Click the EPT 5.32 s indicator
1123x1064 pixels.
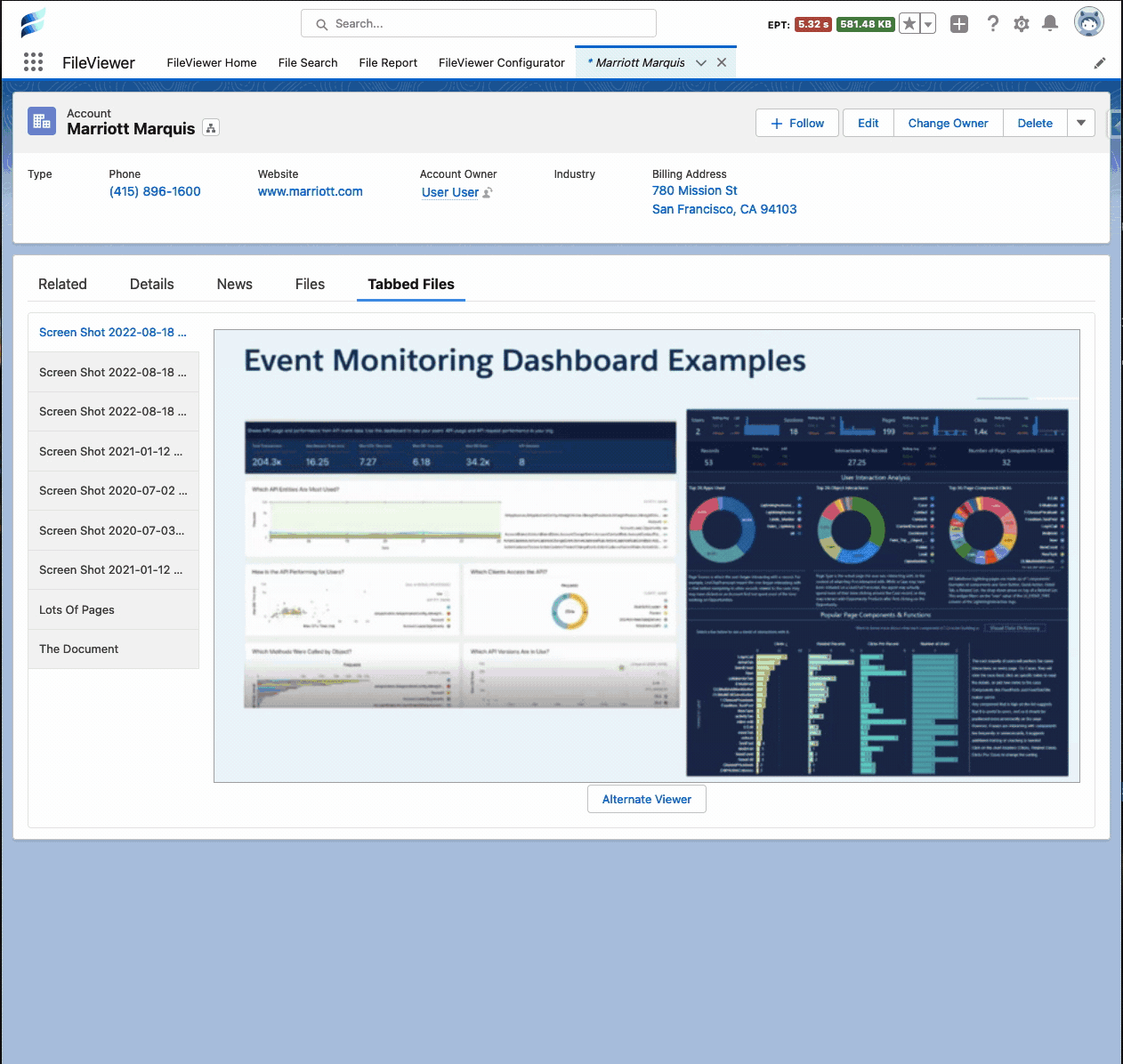pyautogui.click(x=812, y=24)
